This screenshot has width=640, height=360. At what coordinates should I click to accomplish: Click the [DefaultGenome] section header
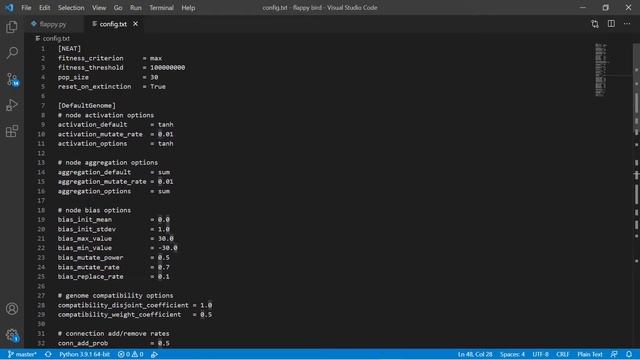pyautogui.click(x=87, y=105)
